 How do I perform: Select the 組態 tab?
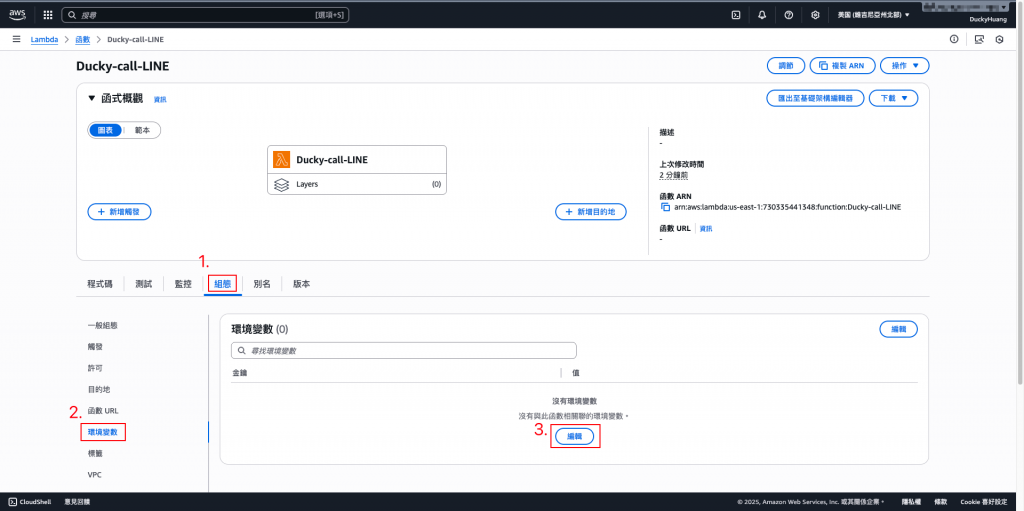click(223, 284)
